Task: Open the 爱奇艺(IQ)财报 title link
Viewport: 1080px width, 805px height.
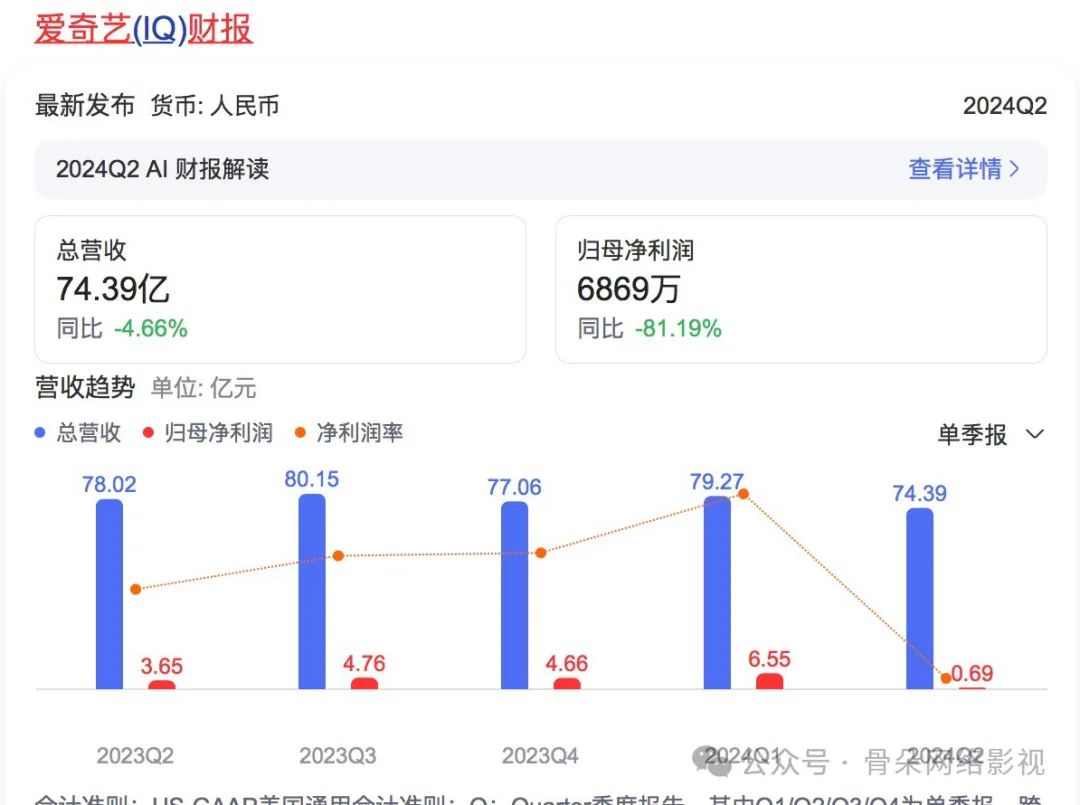Action: [x=144, y=28]
